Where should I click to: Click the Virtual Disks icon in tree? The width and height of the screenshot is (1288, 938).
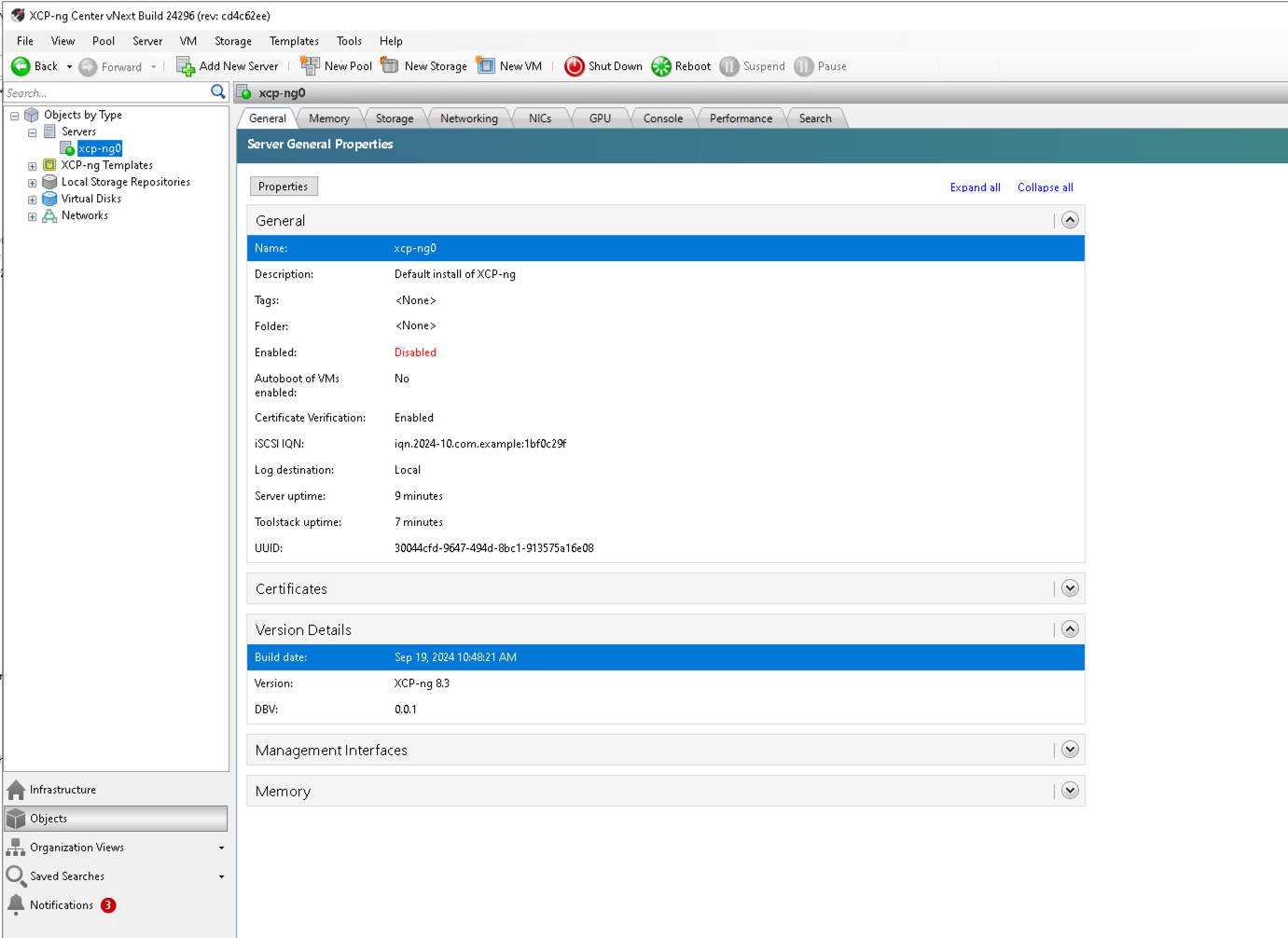coord(49,199)
